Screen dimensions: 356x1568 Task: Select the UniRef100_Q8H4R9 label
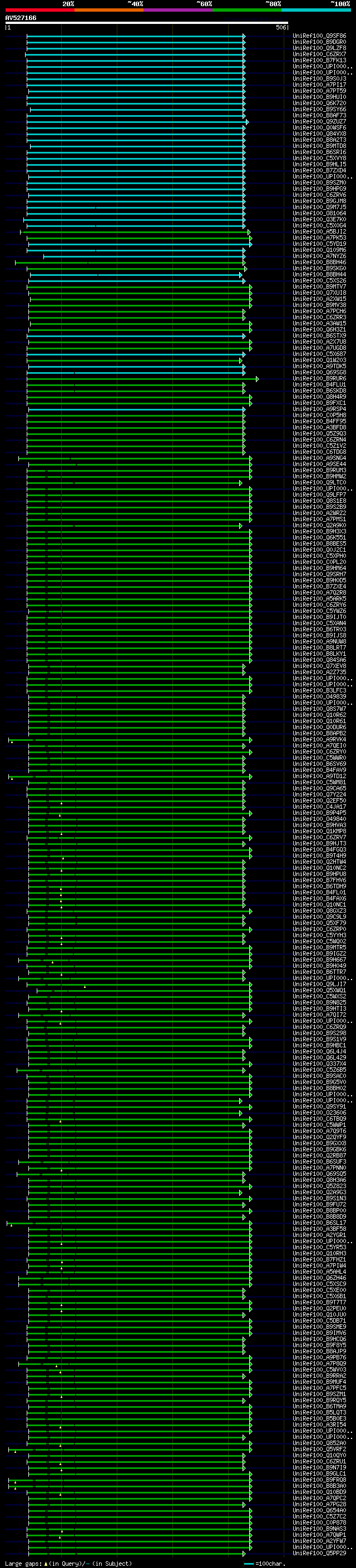(319, 397)
